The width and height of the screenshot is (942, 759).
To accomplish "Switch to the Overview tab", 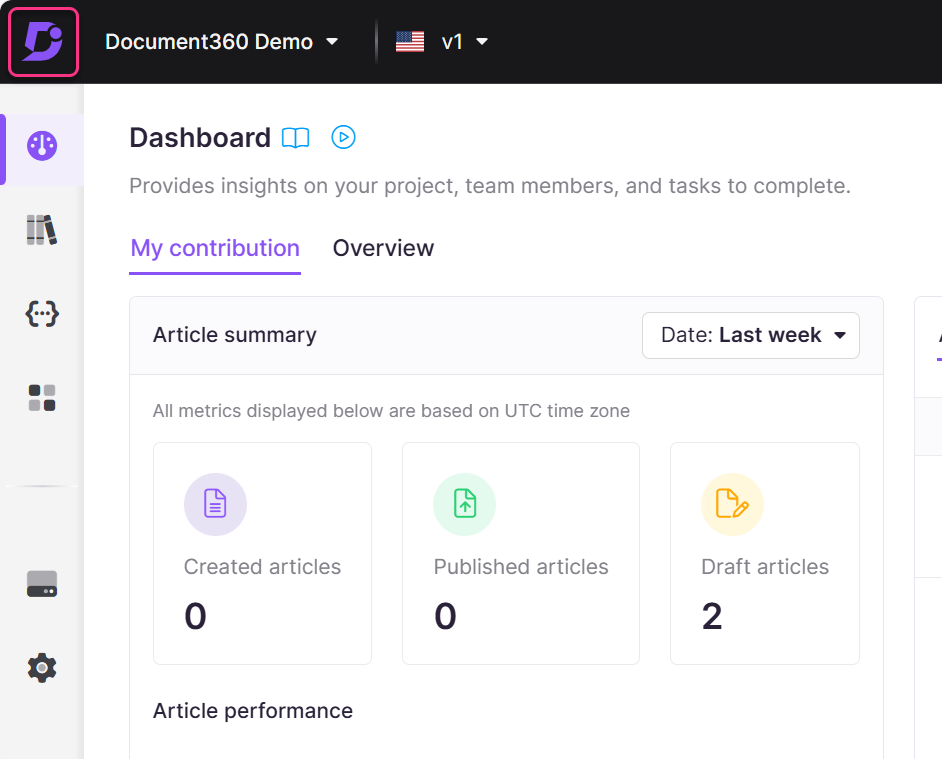I will point(383,248).
